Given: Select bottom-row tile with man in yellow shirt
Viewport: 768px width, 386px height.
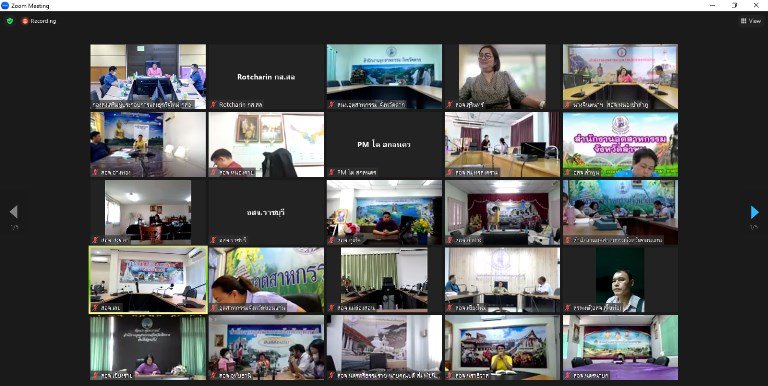Looking at the screenshot, I should coord(503,347).
